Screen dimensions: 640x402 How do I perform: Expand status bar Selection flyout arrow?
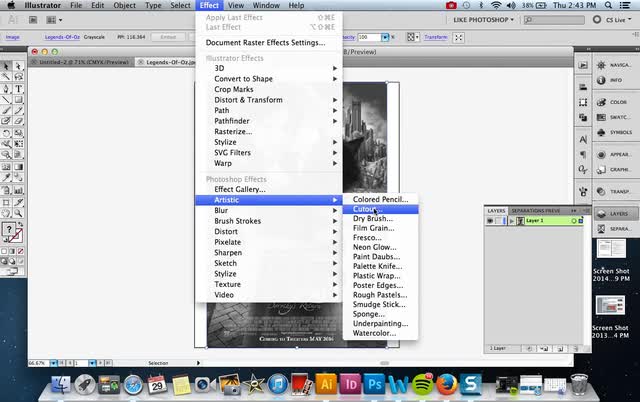[198, 363]
